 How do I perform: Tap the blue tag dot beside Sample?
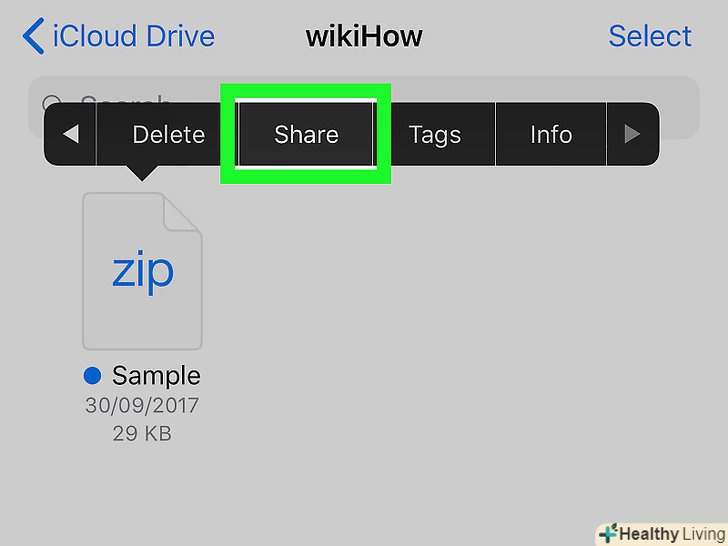click(x=92, y=375)
